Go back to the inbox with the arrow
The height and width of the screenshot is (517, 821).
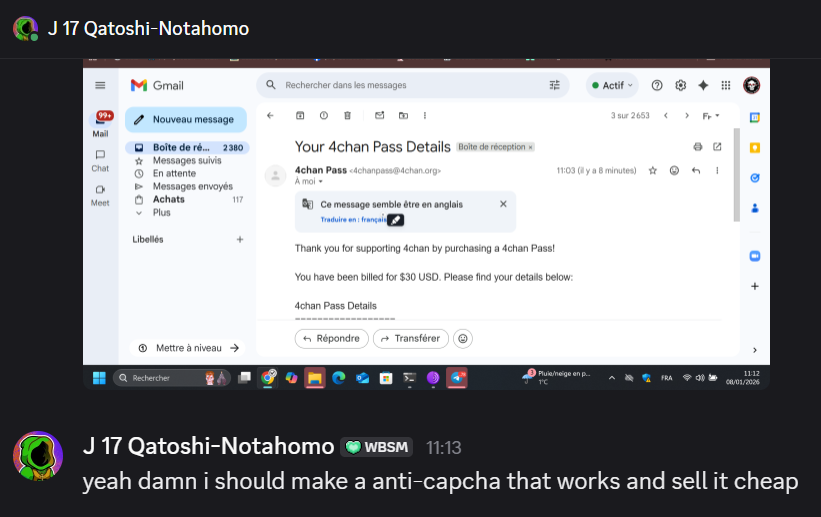click(x=270, y=115)
